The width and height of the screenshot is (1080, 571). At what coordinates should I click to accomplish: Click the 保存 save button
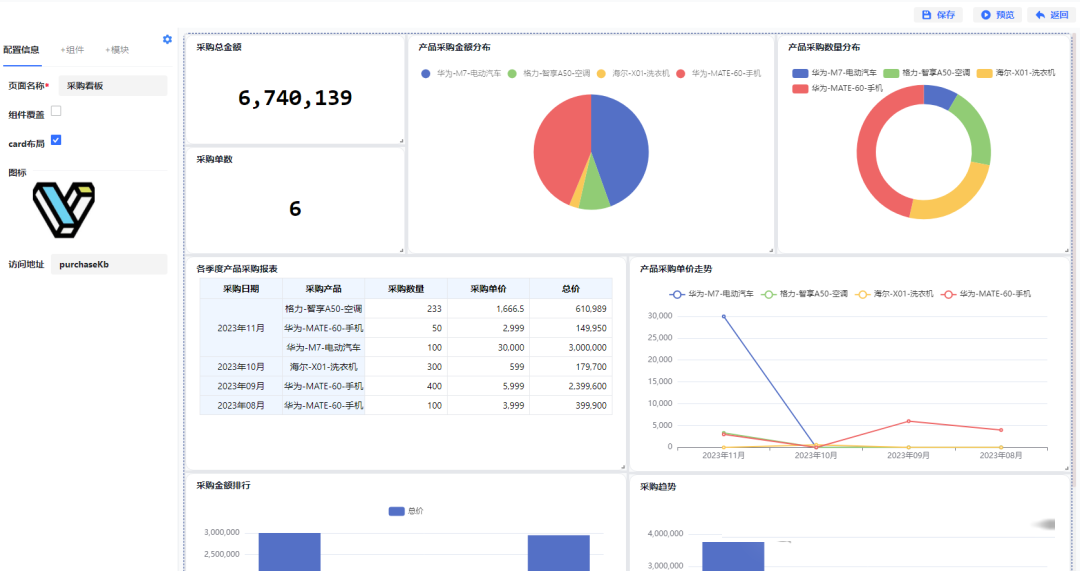point(939,15)
